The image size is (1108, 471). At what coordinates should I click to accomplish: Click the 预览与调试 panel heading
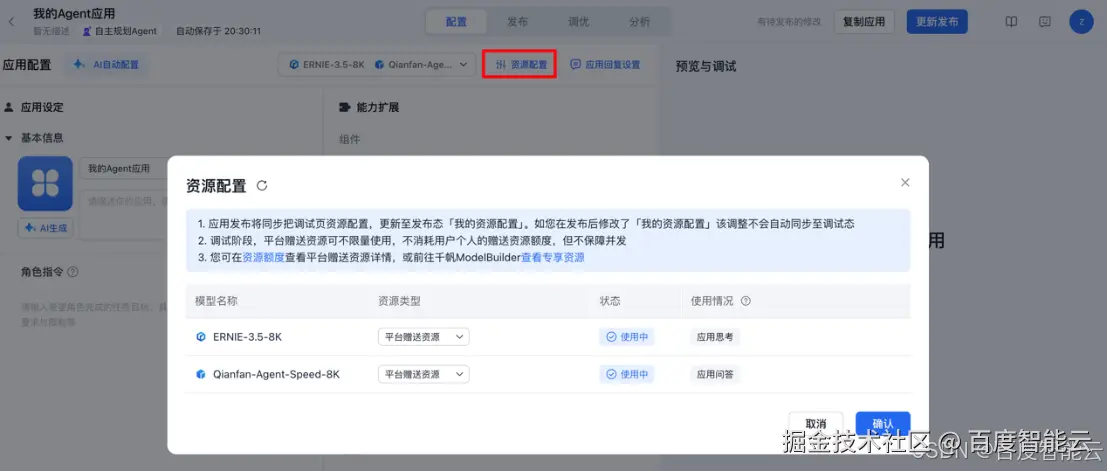(706, 66)
